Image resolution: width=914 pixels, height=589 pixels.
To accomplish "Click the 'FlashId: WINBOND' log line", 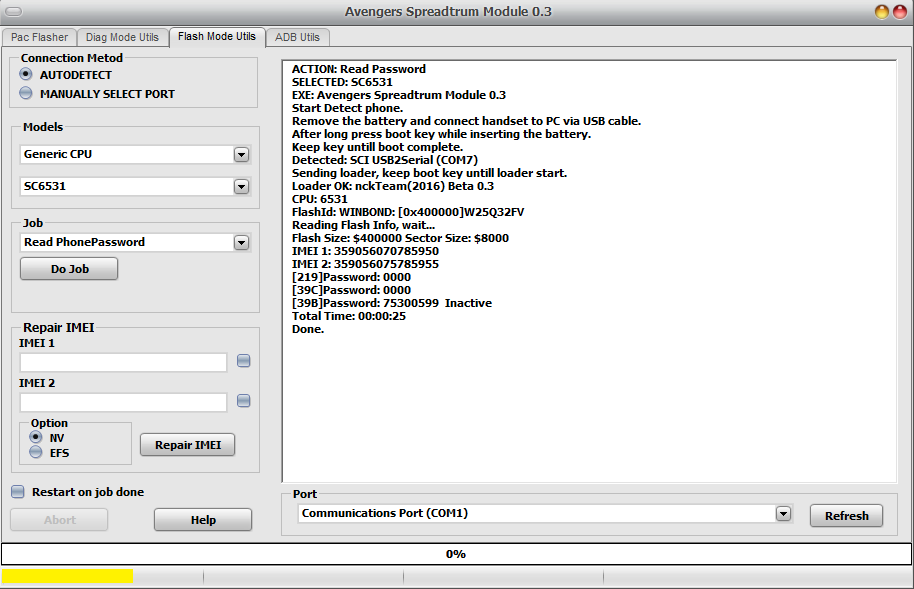I will (x=408, y=212).
